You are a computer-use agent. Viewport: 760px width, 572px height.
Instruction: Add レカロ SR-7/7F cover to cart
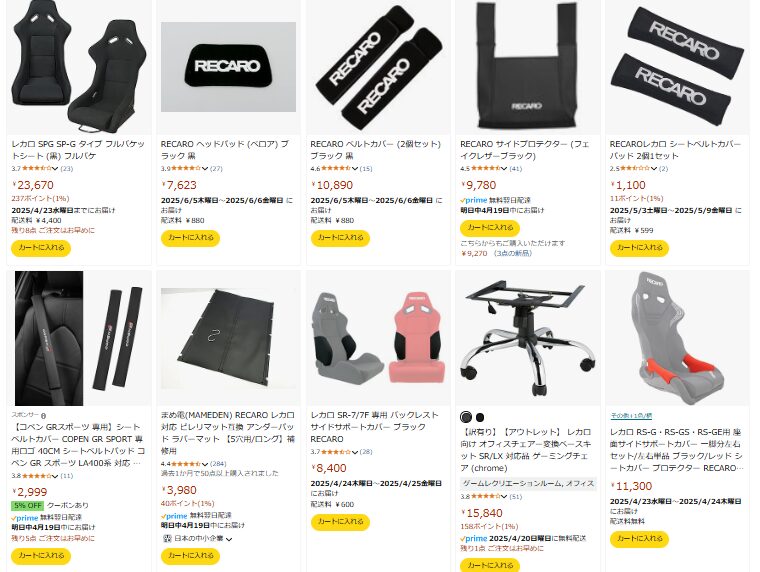[x=340, y=522]
